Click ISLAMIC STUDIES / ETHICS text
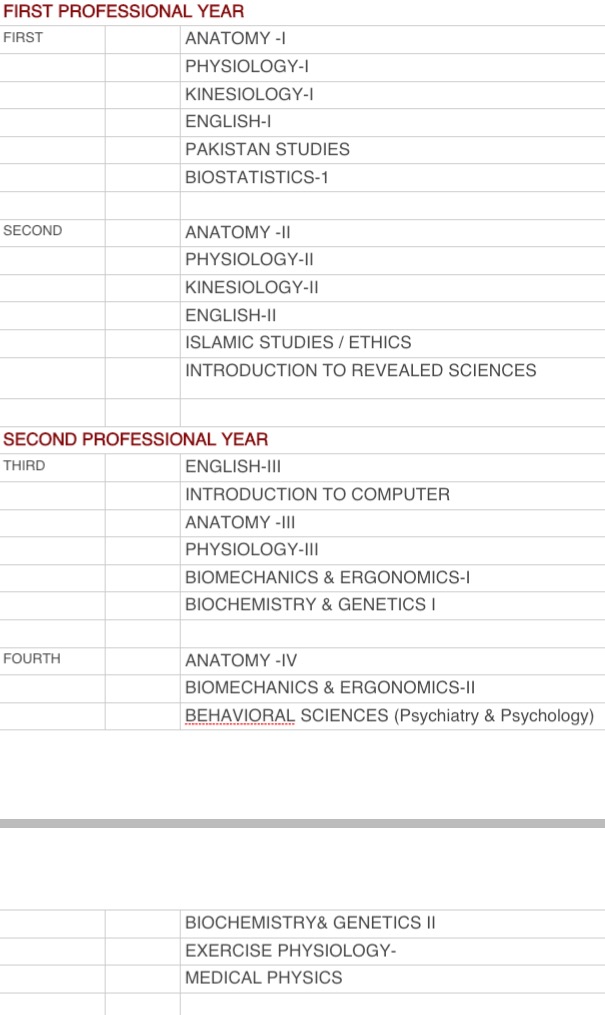This screenshot has height=1015, width=605. [298, 342]
